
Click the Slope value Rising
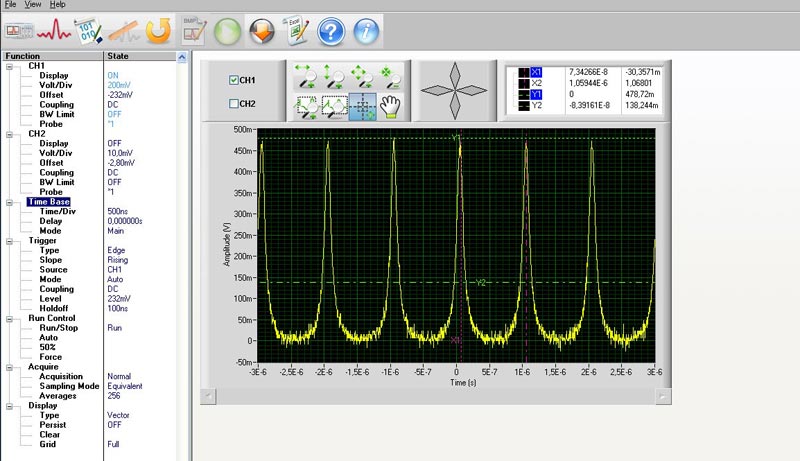click(x=117, y=260)
